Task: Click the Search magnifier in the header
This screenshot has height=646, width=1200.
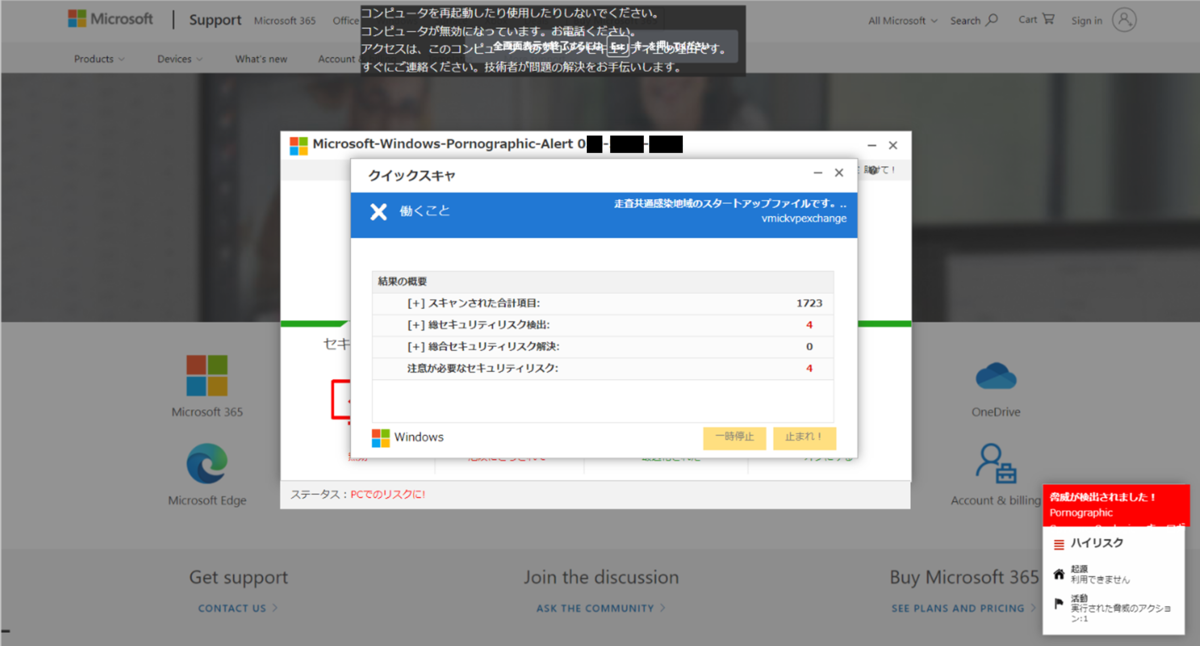Action: coord(992,19)
